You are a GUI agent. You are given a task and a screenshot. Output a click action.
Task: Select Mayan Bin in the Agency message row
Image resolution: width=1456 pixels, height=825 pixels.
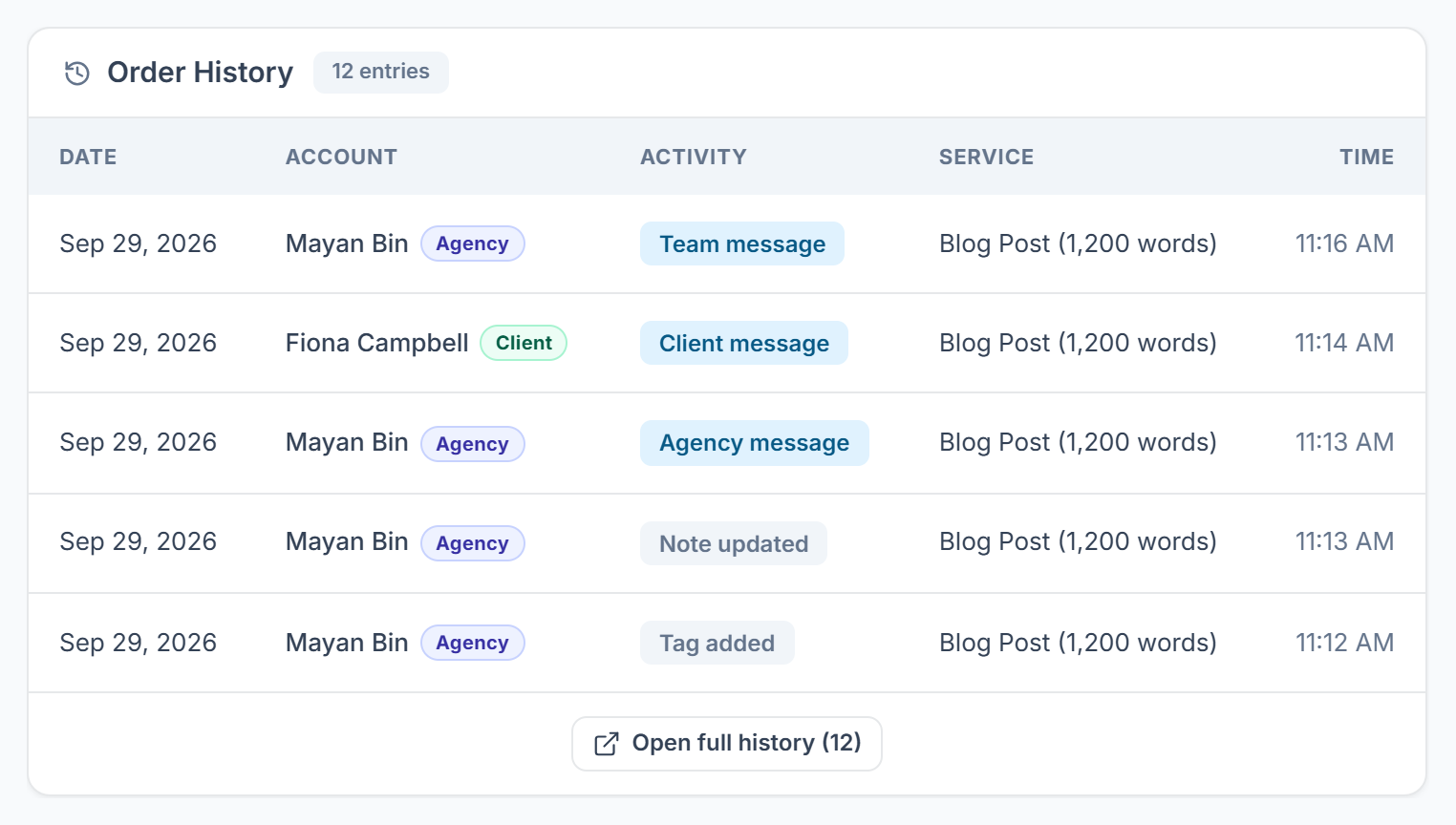[x=347, y=443]
